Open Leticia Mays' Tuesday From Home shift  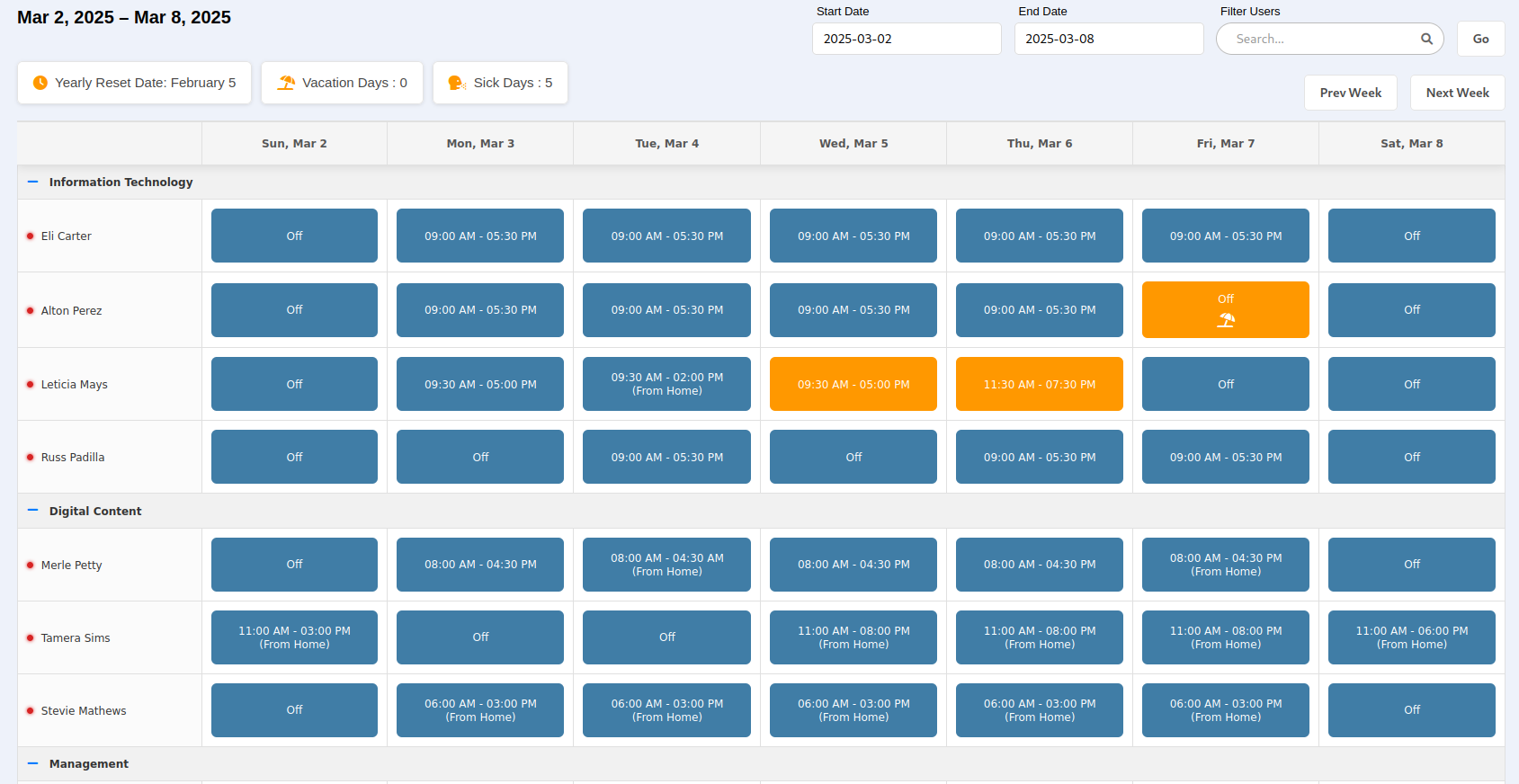point(666,384)
